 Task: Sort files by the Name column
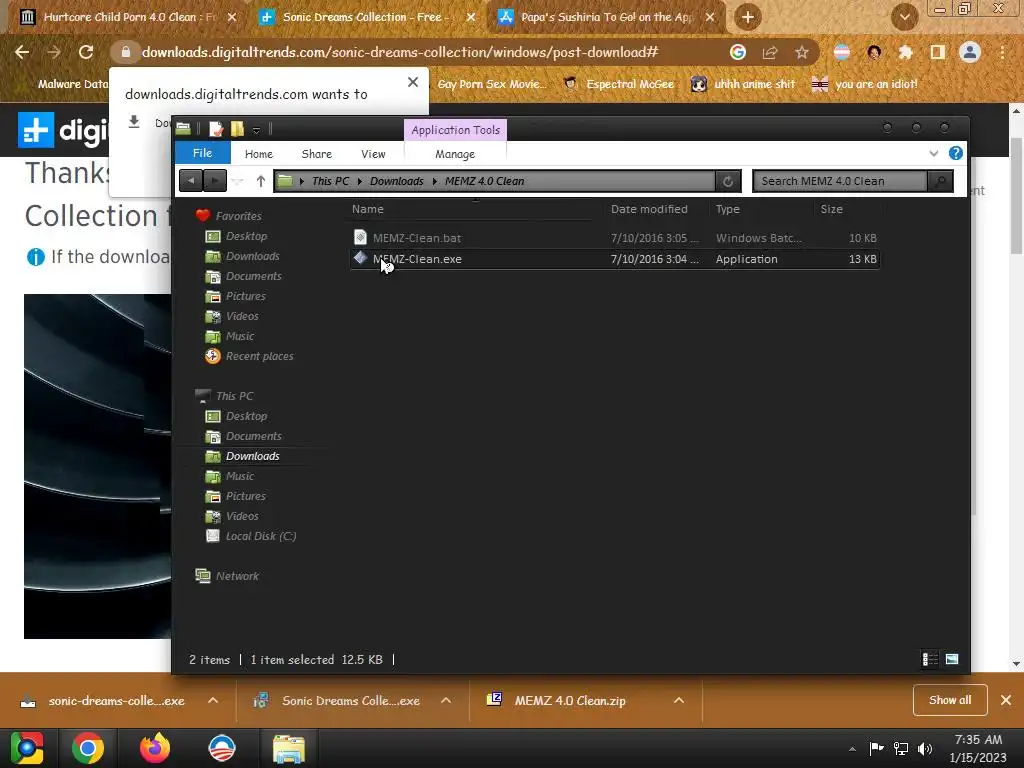click(x=368, y=209)
